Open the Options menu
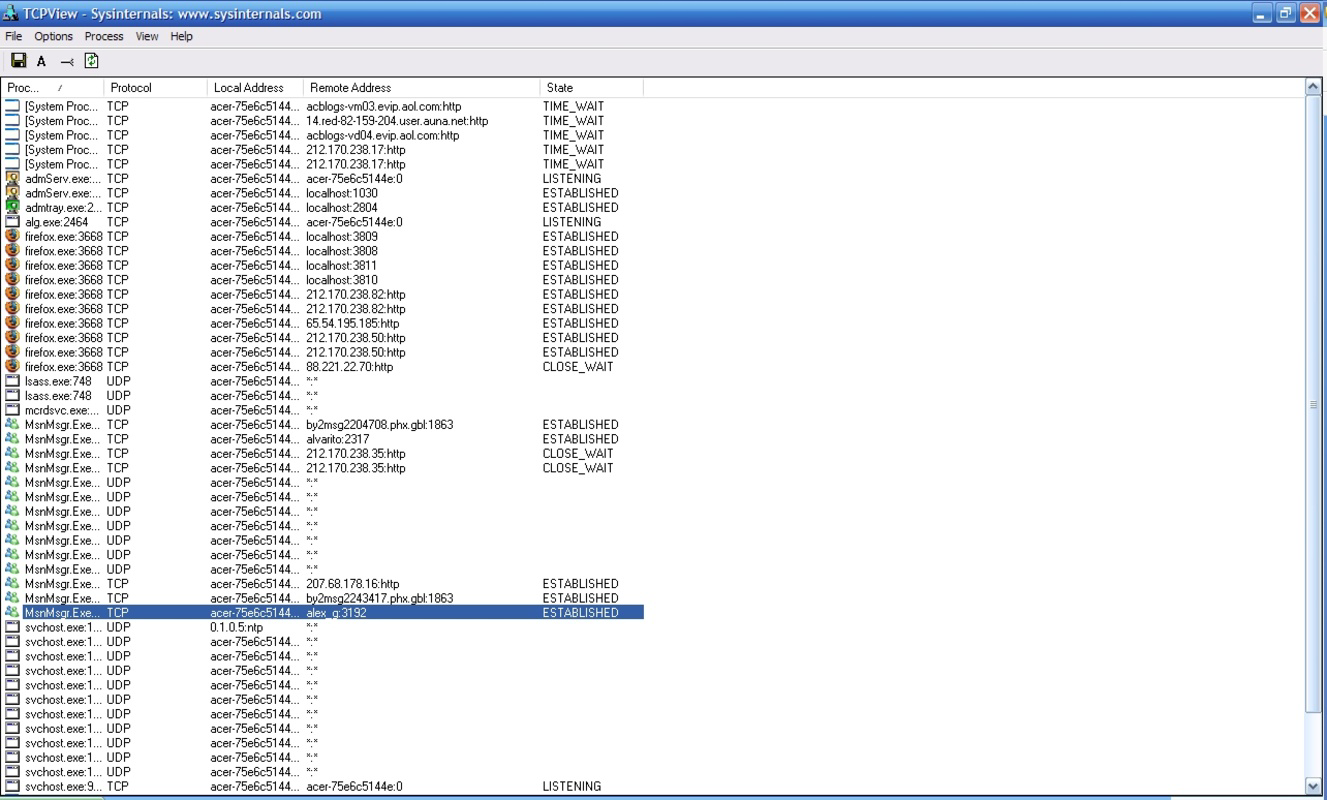 click(x=53, y=36)
